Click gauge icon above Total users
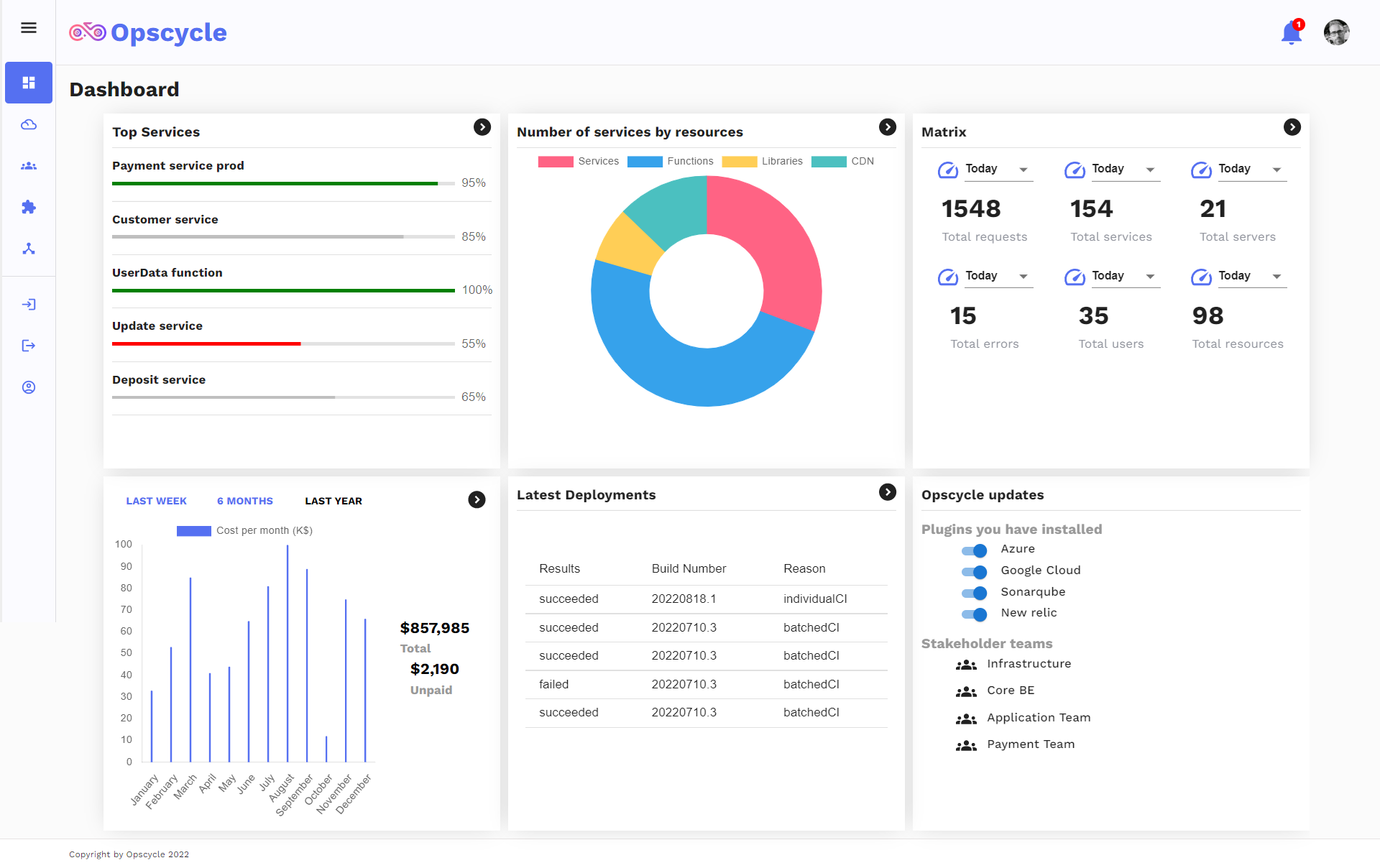This screenshot has height=868, width=1380. coord(1075,277)
